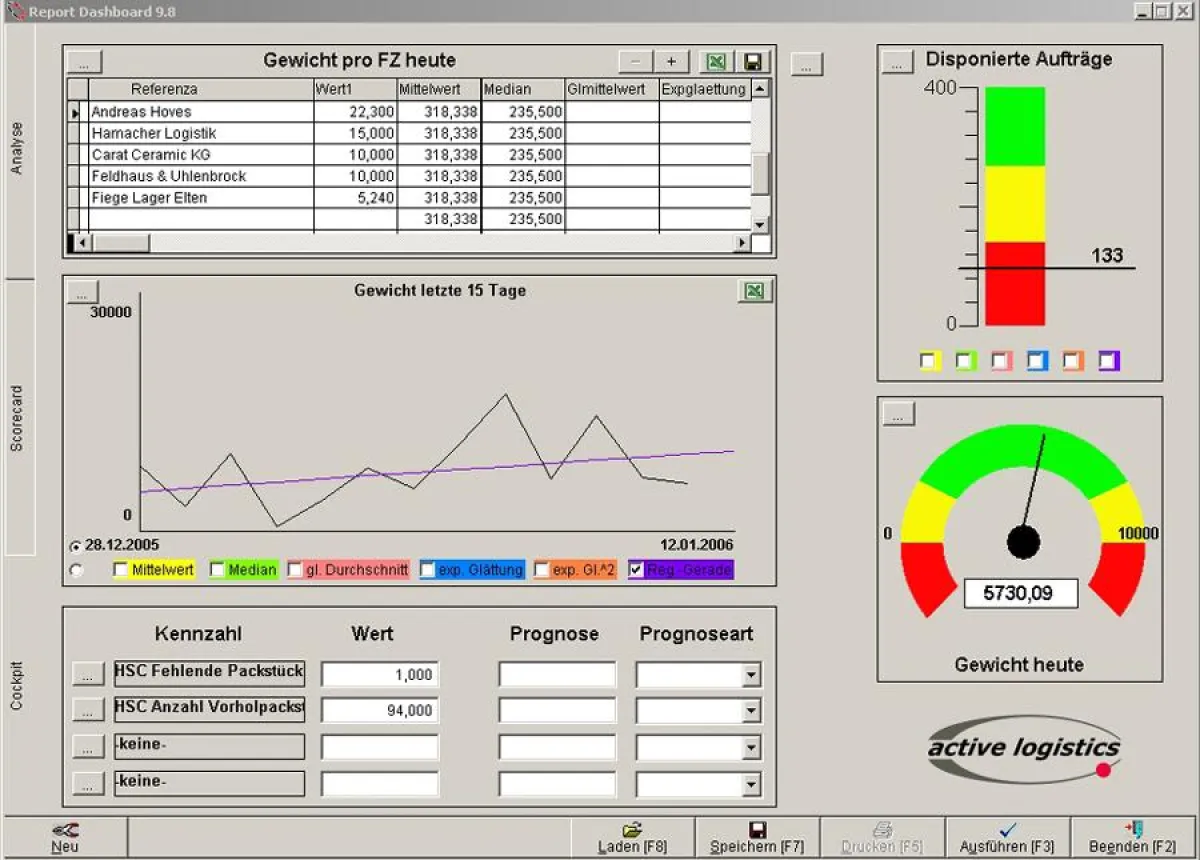Viewport: 1200px width, 860px height.
Task: Switch to the Analyse side tab
Action: tap(18, 150)
